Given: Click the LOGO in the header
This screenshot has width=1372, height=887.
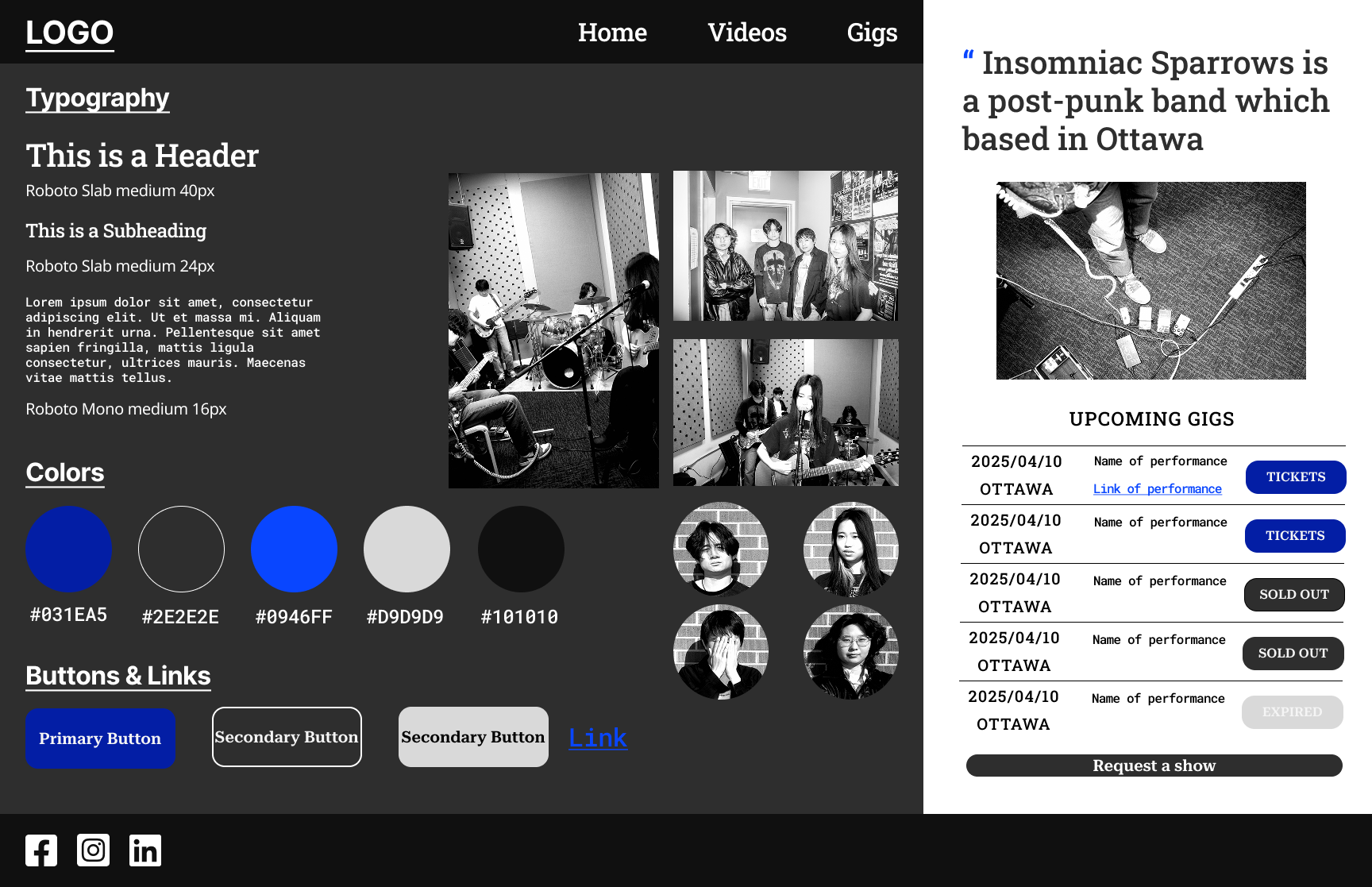Looking at the screenshot, I should coord(70,33).
